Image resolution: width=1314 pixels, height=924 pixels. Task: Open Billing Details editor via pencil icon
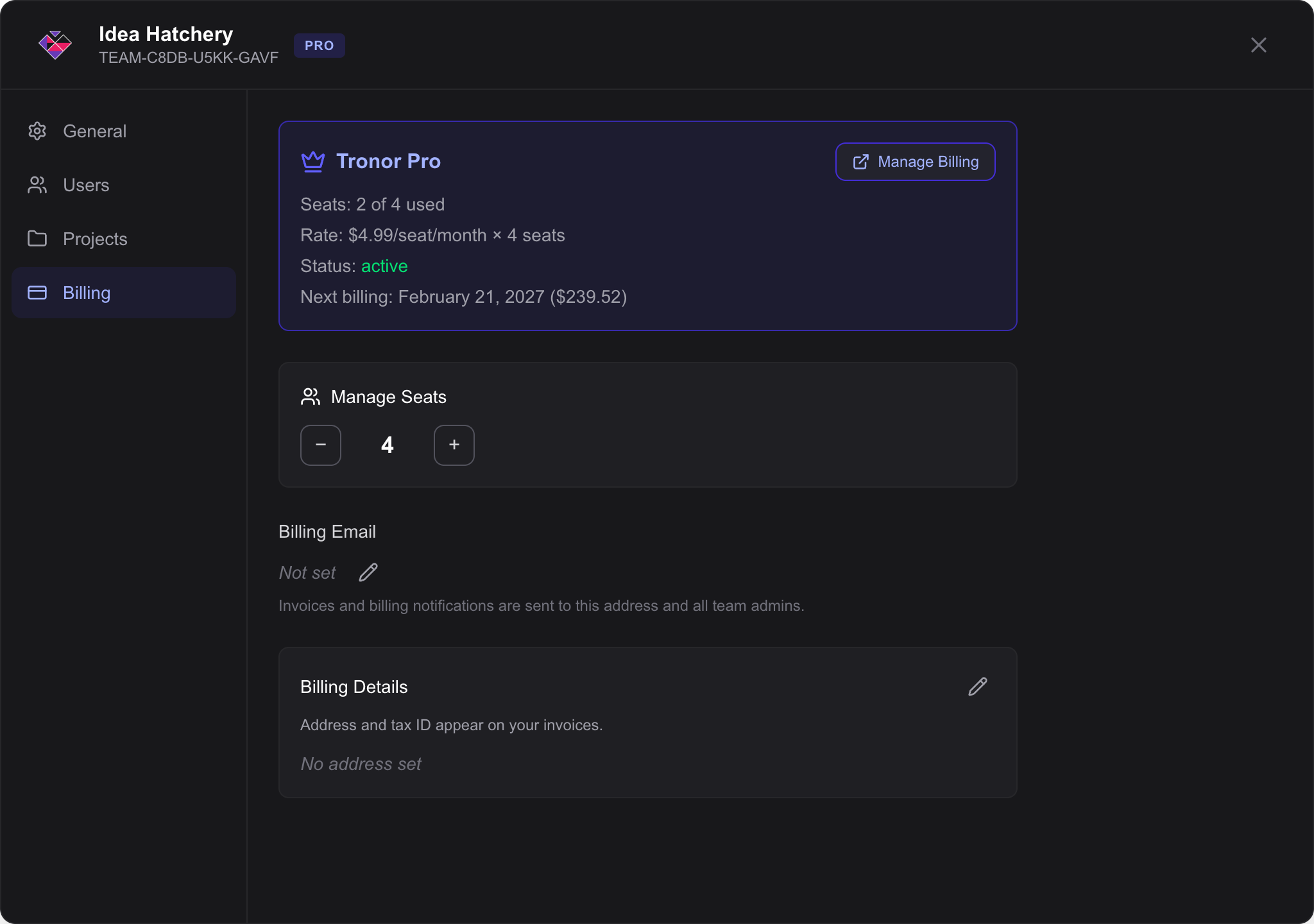(977, 687)
